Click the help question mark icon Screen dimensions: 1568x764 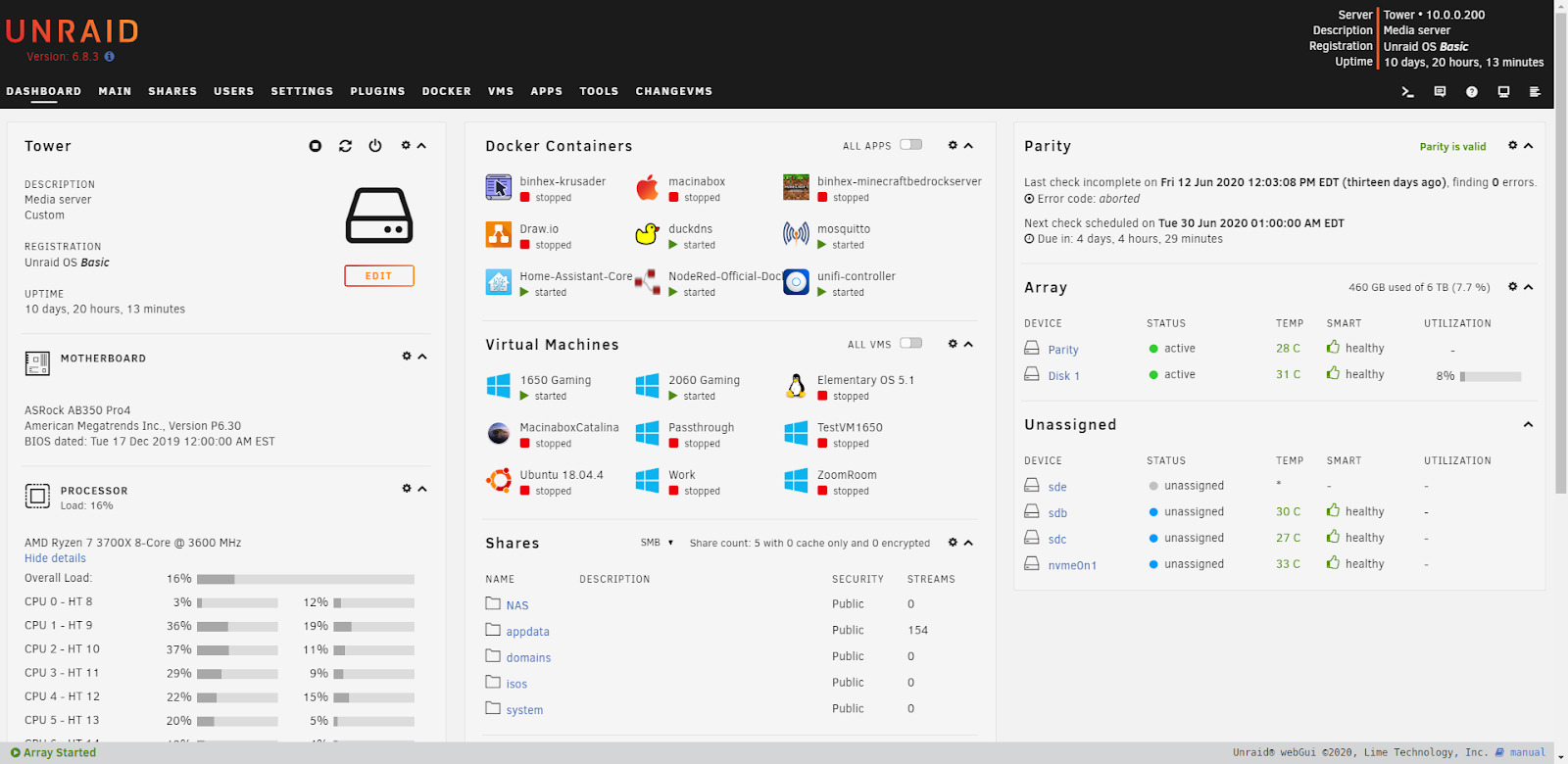tap(1472, 91)
